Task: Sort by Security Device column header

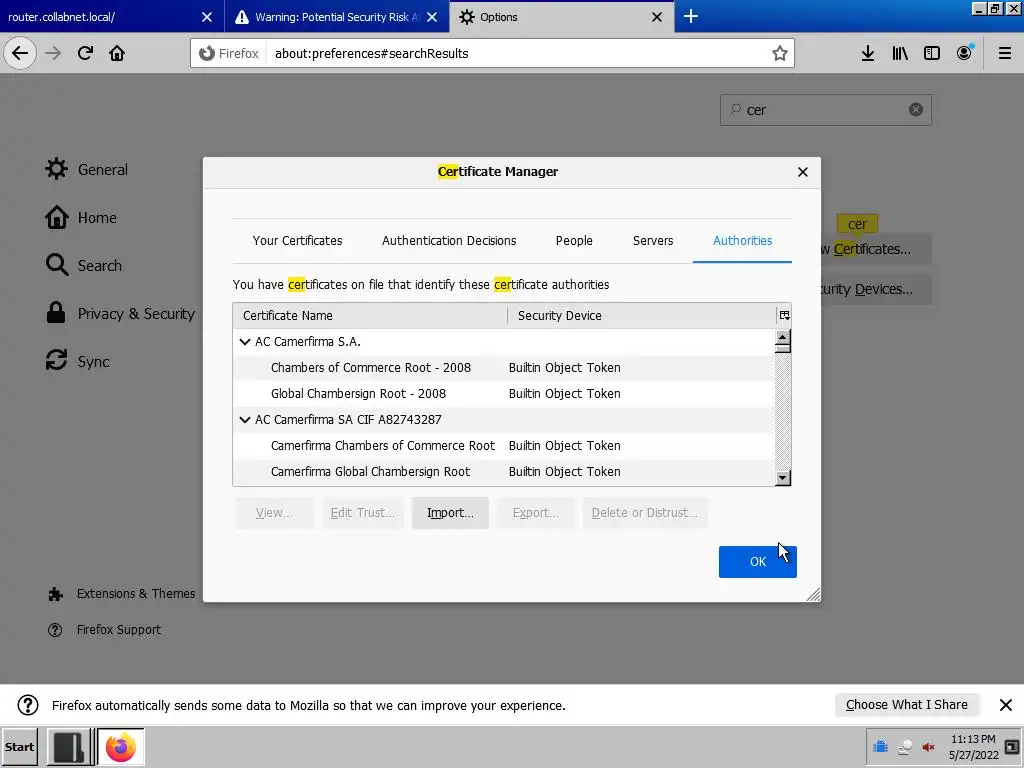Action: [641, 315]
